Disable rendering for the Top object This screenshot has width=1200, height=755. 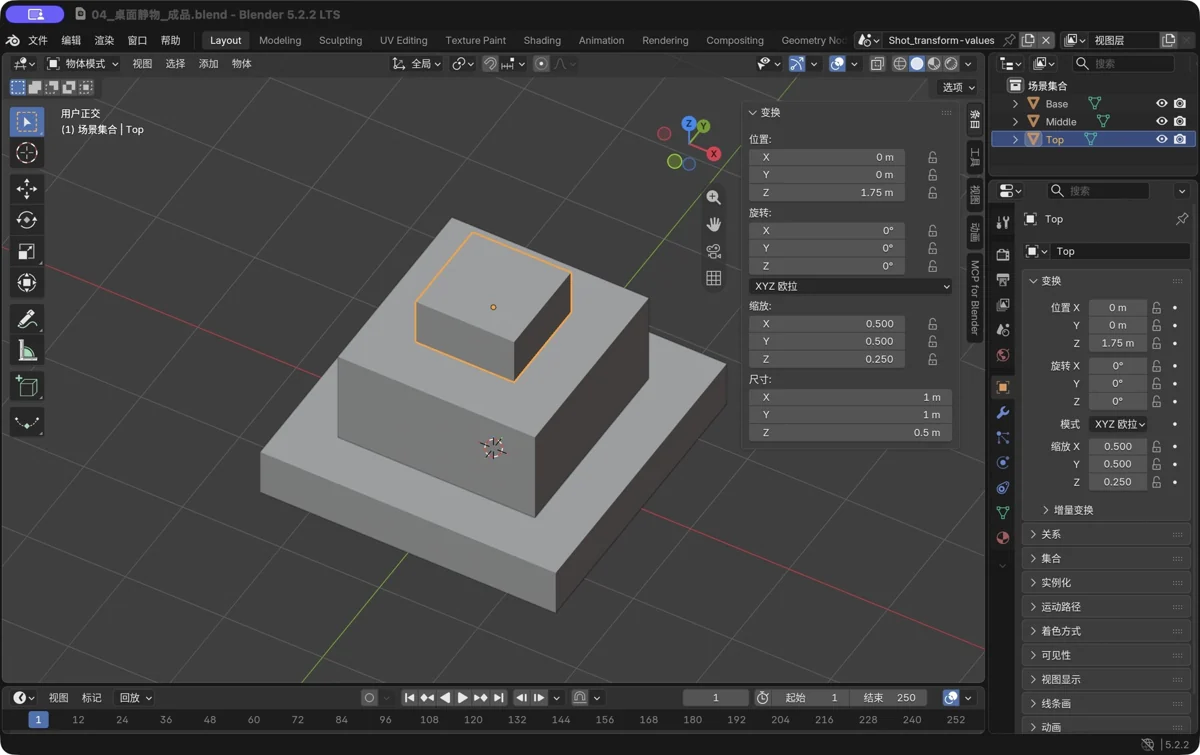pos(1180,140)
